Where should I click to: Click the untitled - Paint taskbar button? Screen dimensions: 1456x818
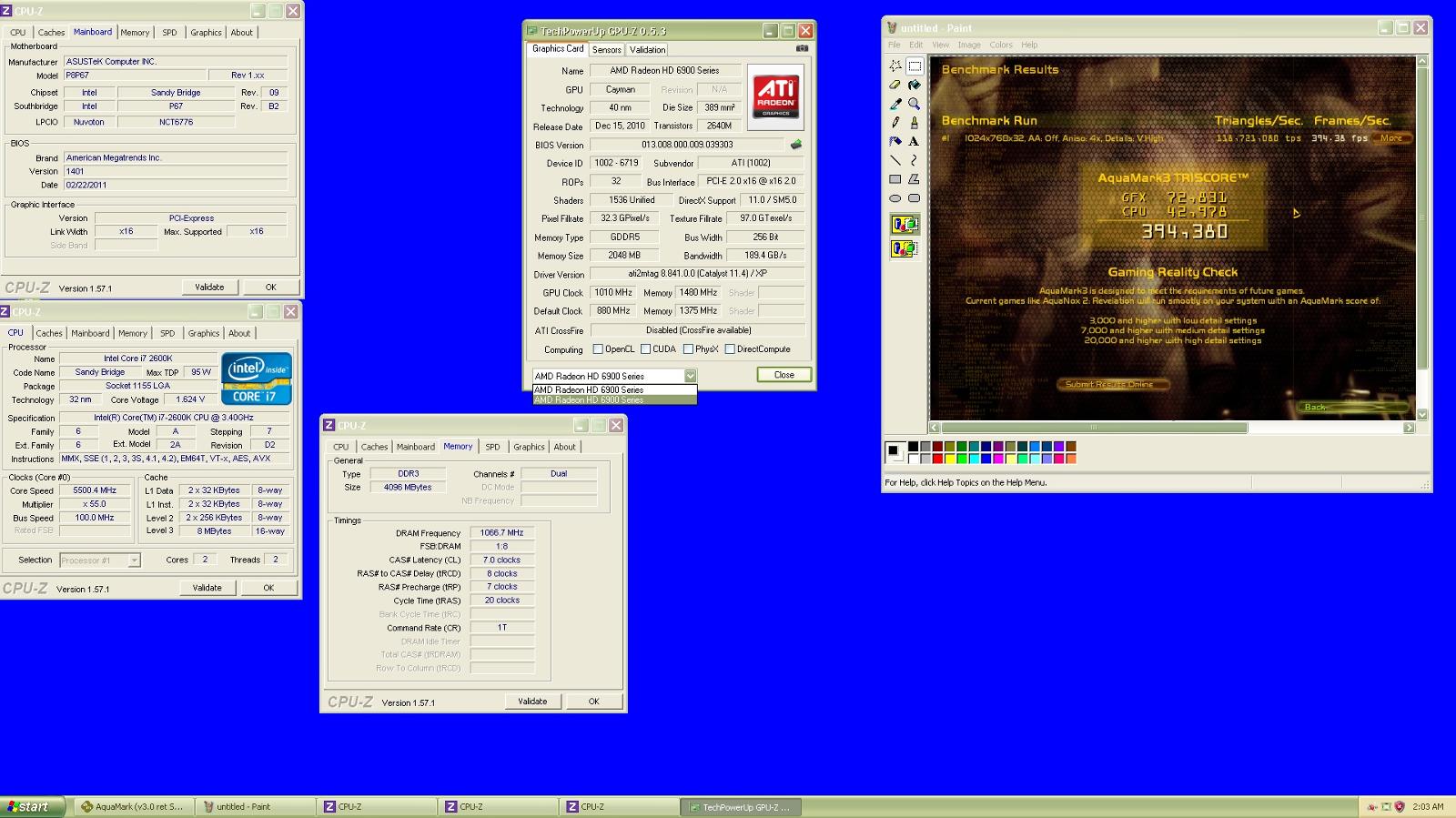click(255, 807)
